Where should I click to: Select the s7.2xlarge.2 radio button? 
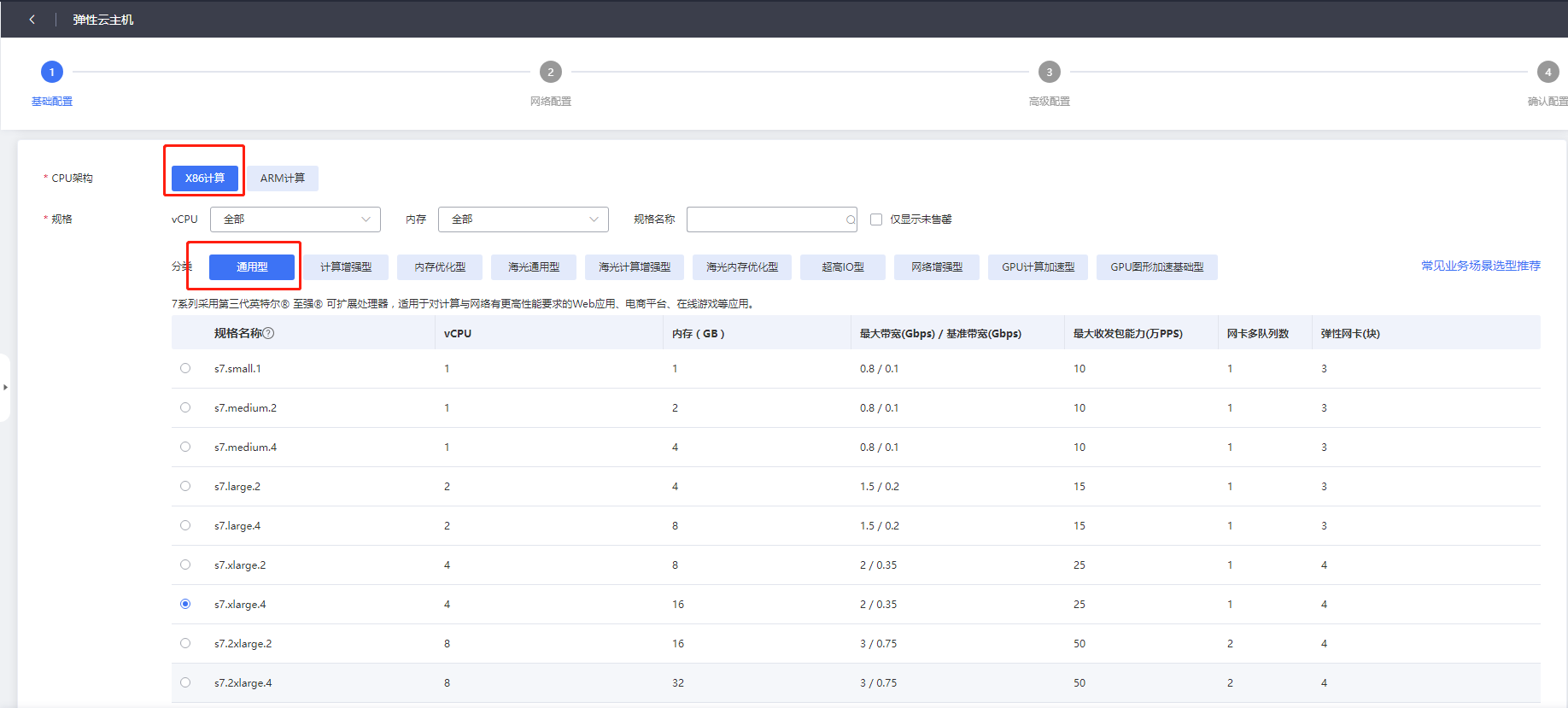(x=185, y=643)
